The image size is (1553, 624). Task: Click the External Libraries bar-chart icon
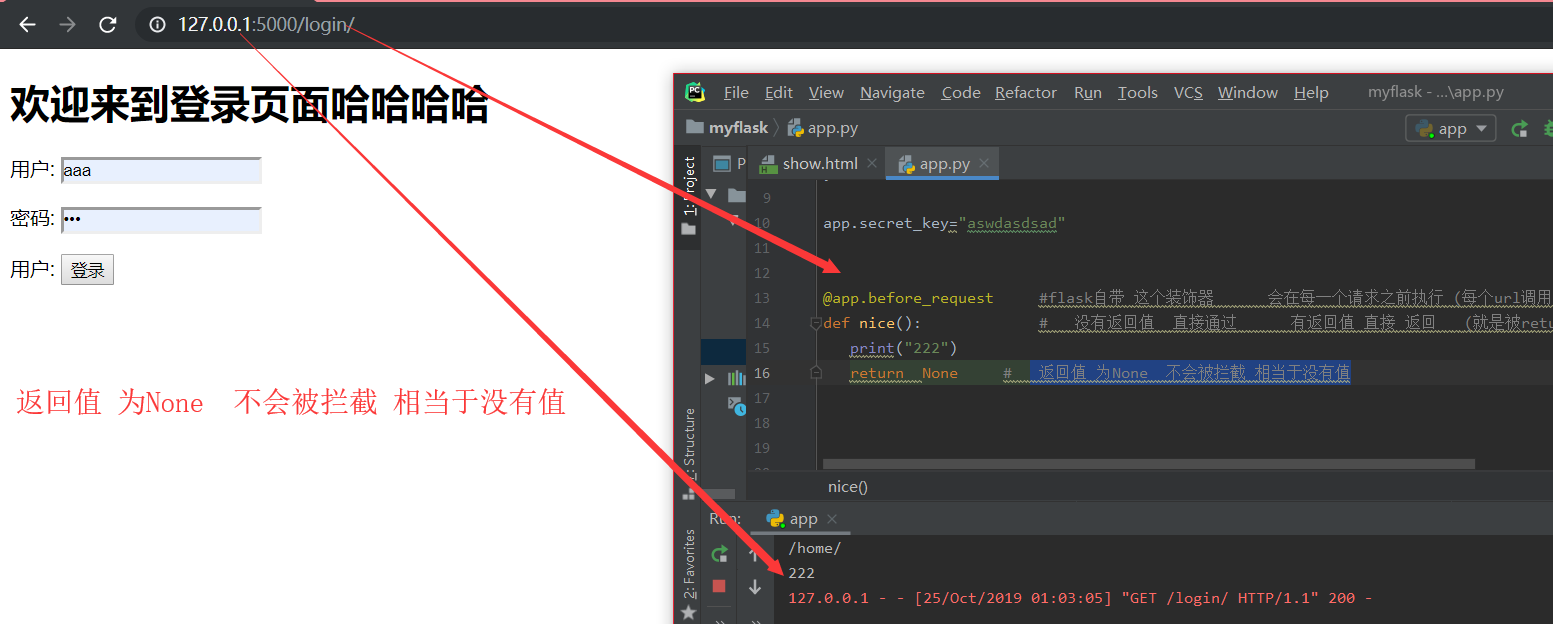(x=737, y=378)
